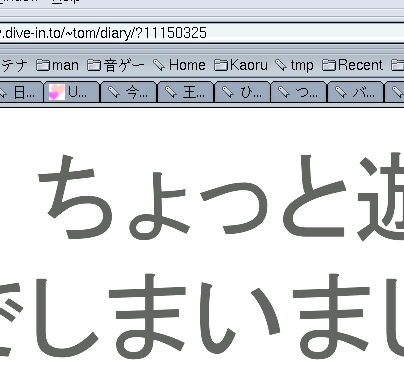
Task: Click the bookmark icon on the ひ... tab
Action: click(228, 92)
